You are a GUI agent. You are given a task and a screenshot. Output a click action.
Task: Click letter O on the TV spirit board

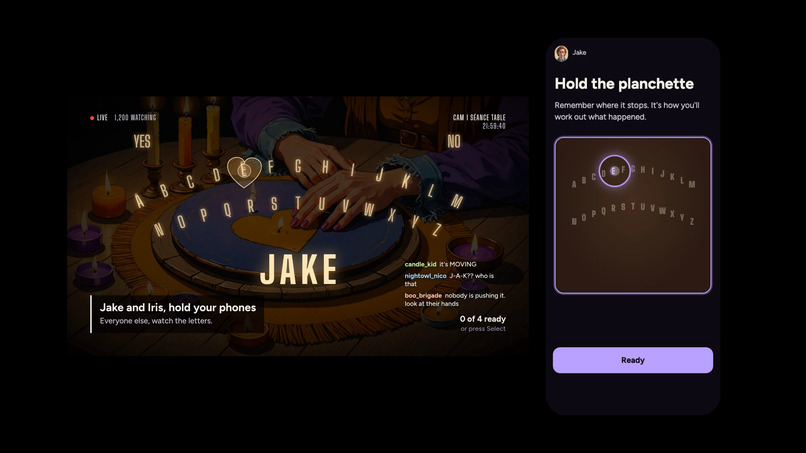181,222
